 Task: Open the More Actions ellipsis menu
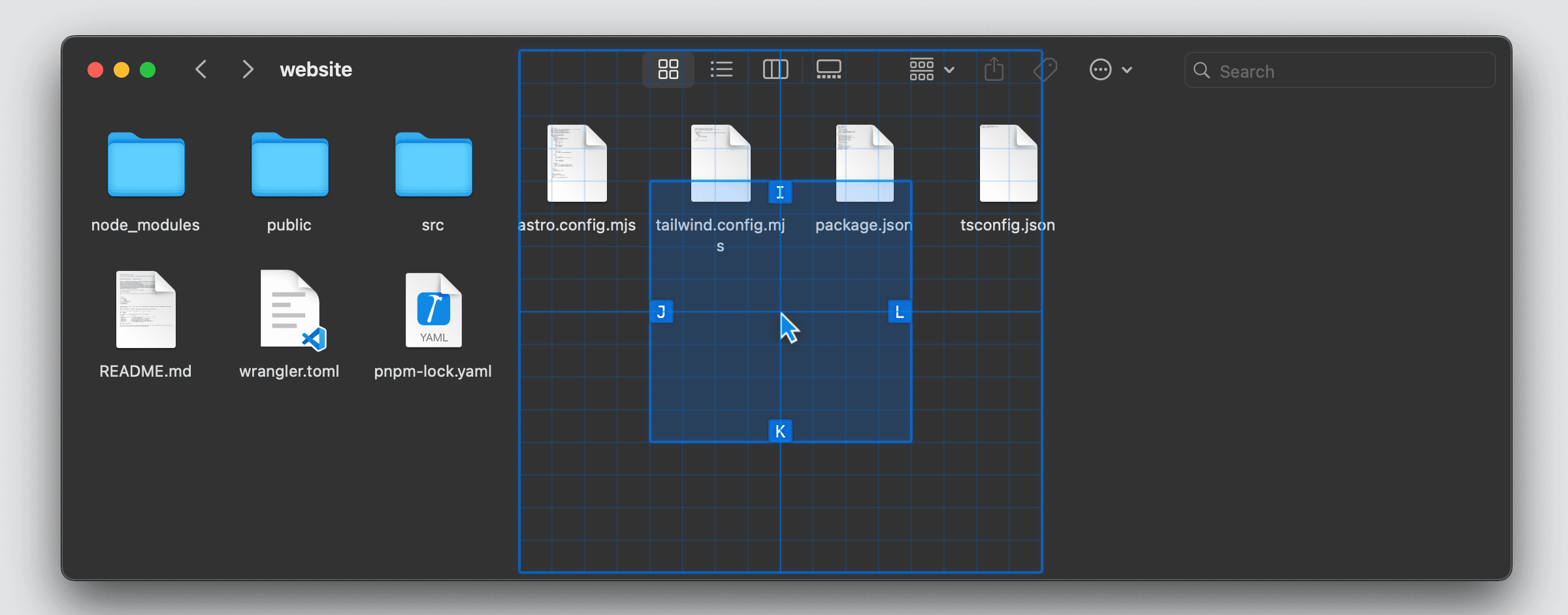coord(1110,69)
